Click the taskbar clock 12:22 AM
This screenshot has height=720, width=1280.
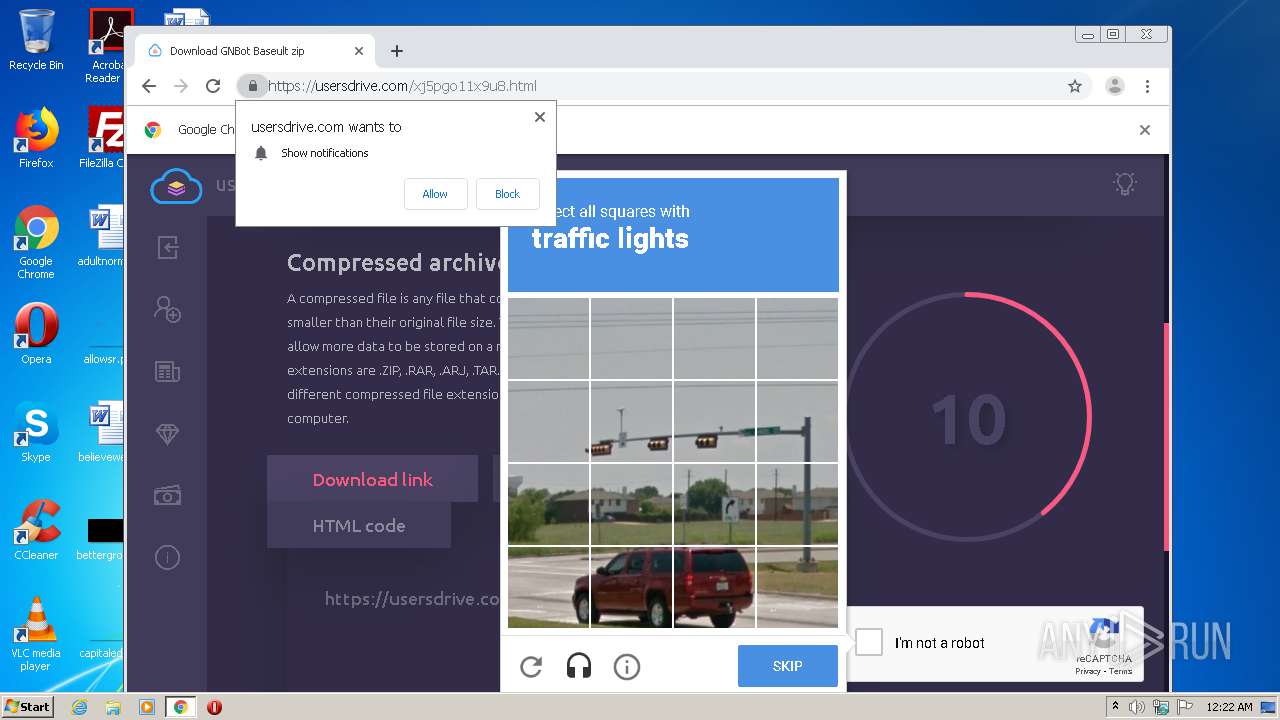tap(1229, 707)
